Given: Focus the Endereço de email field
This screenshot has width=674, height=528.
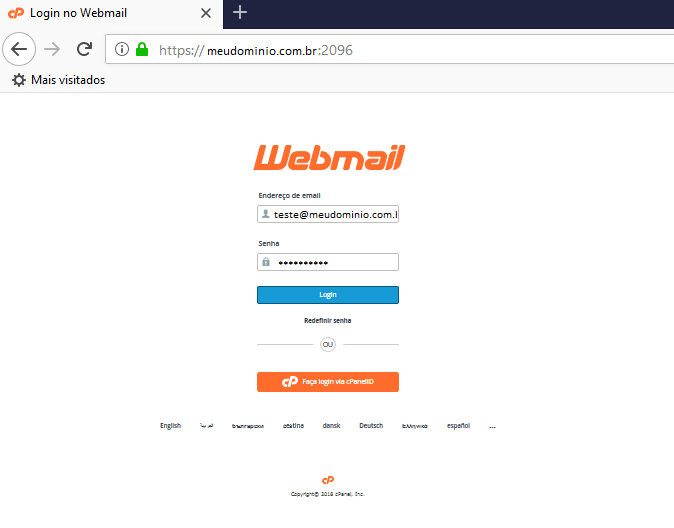Looking at the screenshot, I should point(328,214).
